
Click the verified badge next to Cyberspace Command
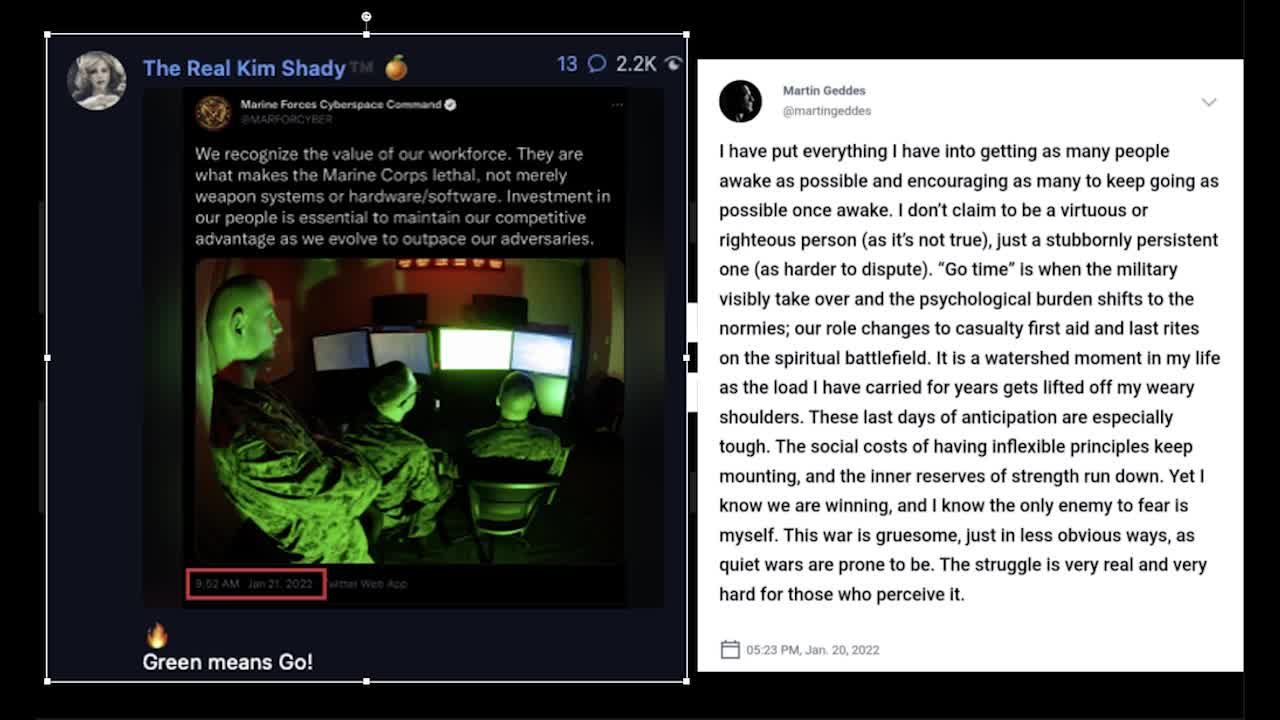click(450, 104)
